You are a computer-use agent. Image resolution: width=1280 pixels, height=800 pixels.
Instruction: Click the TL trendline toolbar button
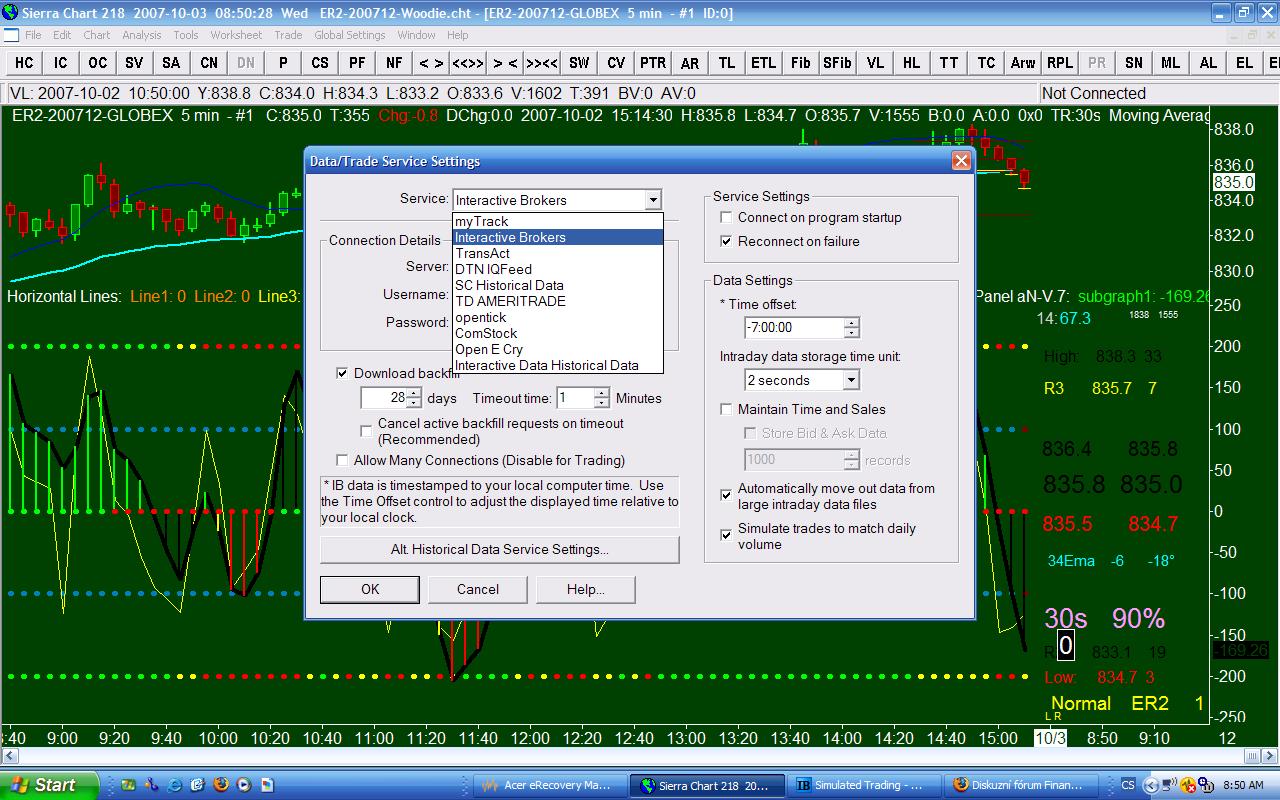(x=727, y=63)
